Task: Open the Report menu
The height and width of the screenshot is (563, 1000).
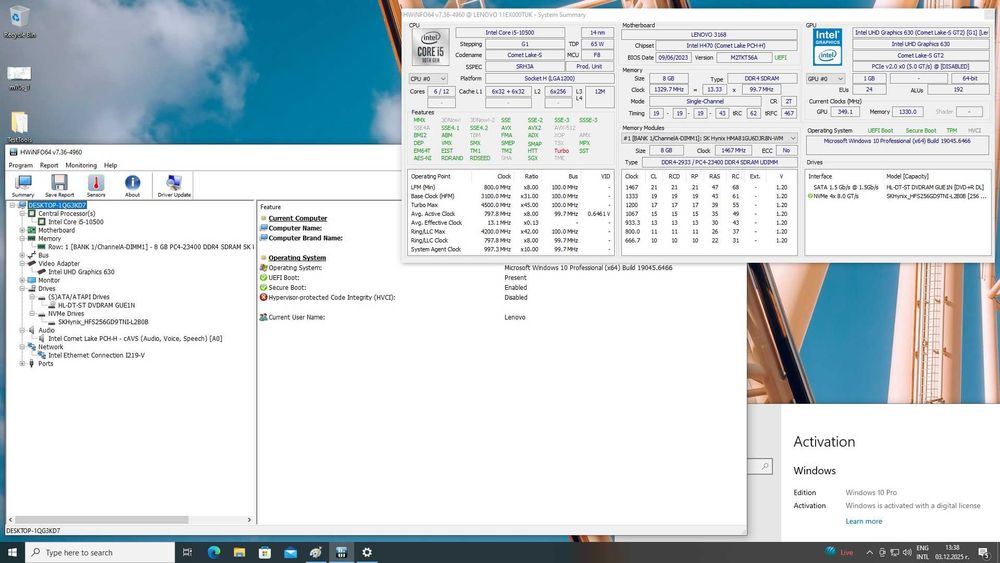Action: coord(49,165)
